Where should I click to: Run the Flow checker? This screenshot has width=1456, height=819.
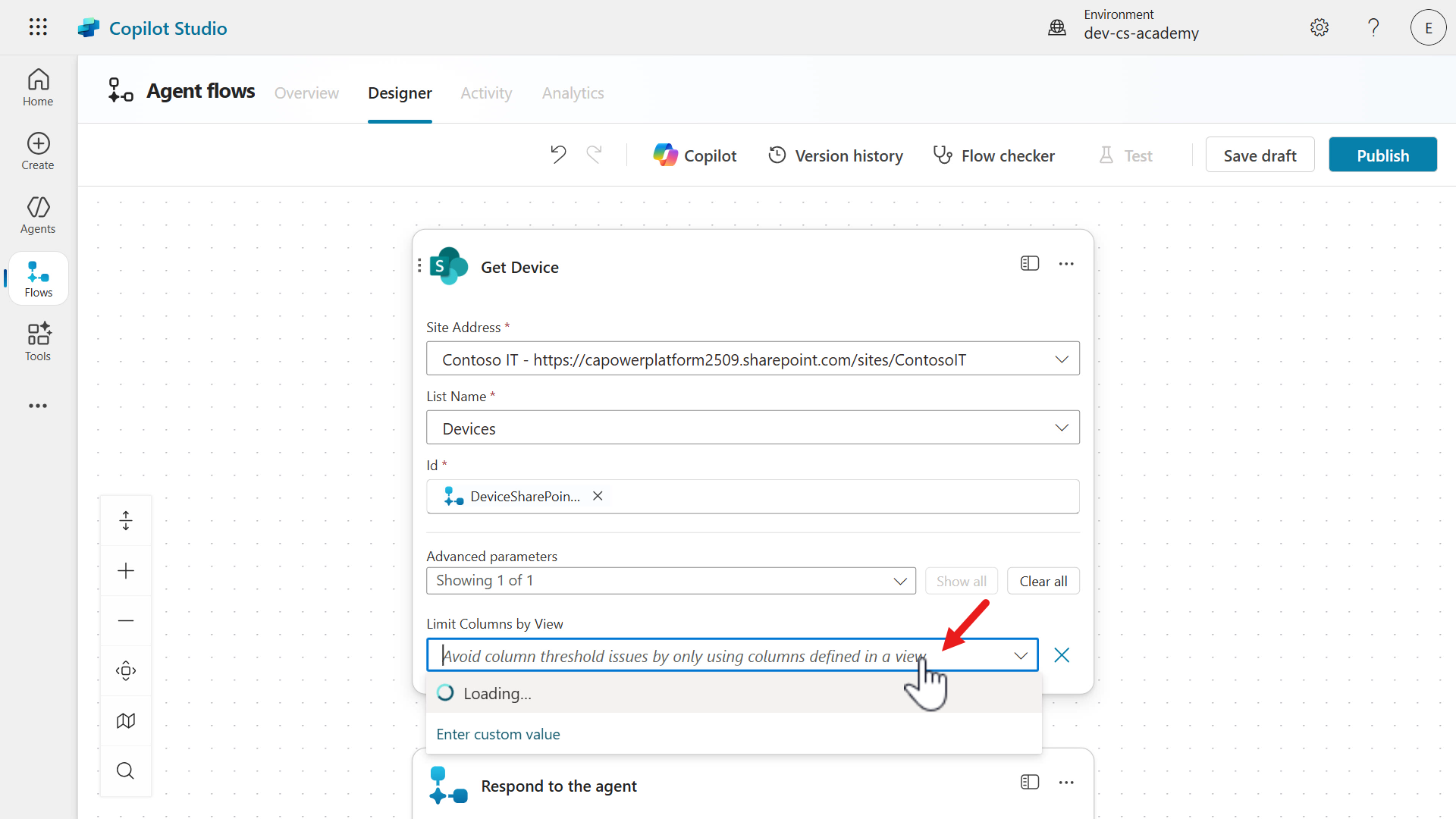[x=993, y=155]
